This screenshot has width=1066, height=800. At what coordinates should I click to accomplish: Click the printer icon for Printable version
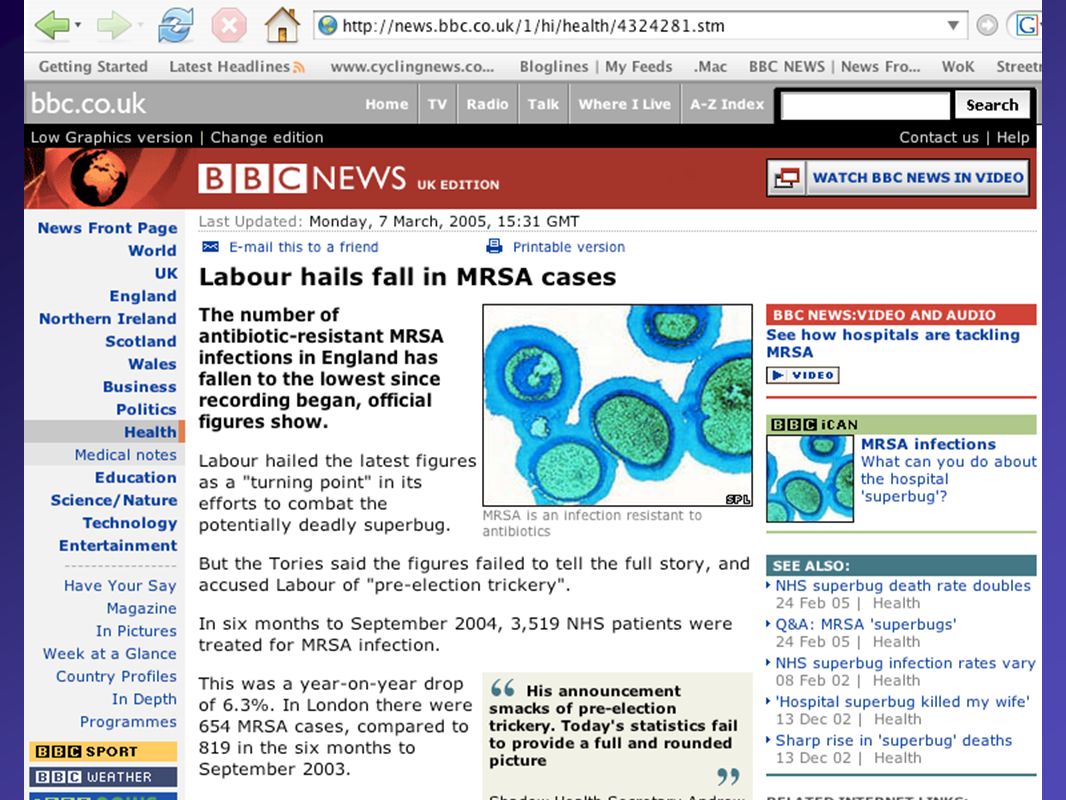494,246
